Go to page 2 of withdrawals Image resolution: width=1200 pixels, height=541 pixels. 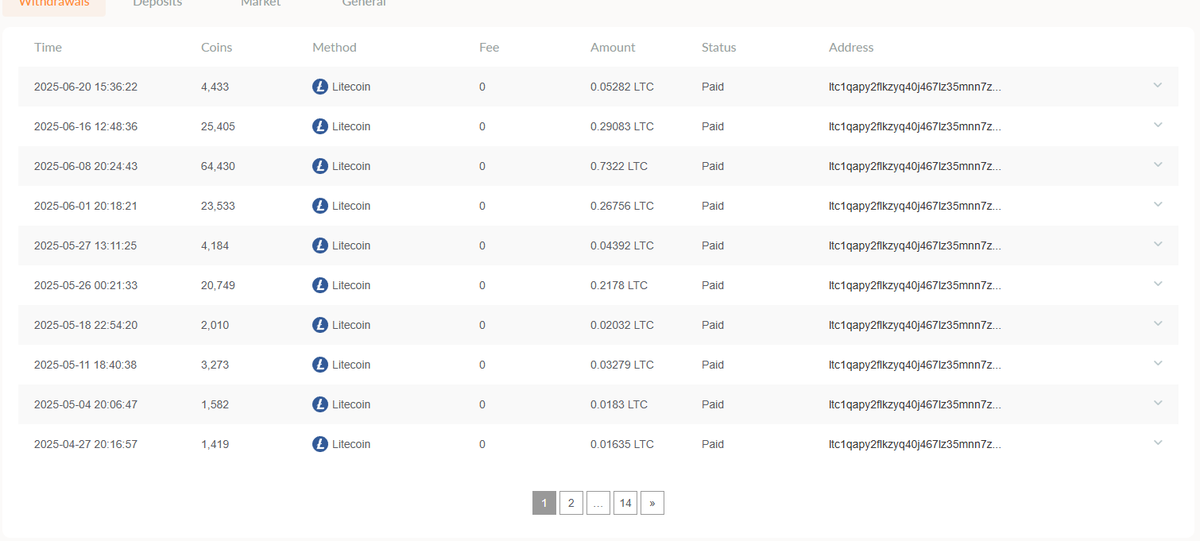click(x=570, y=503)
